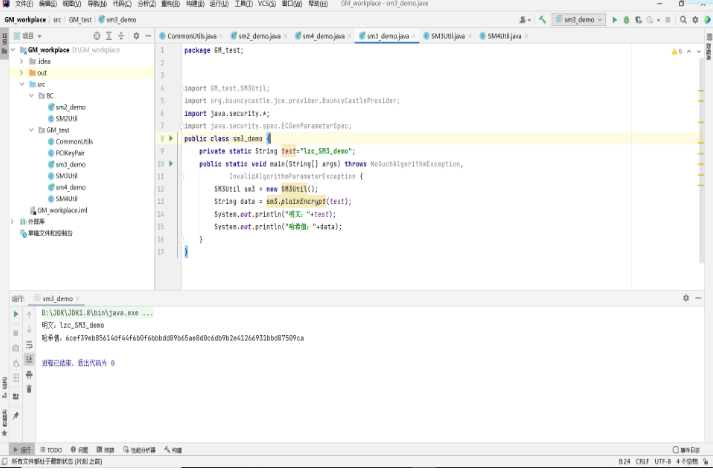The width and height of the screenshot is (713, 474).
Task: Open the Project view selector dropdown
Action: coord(28,36)
